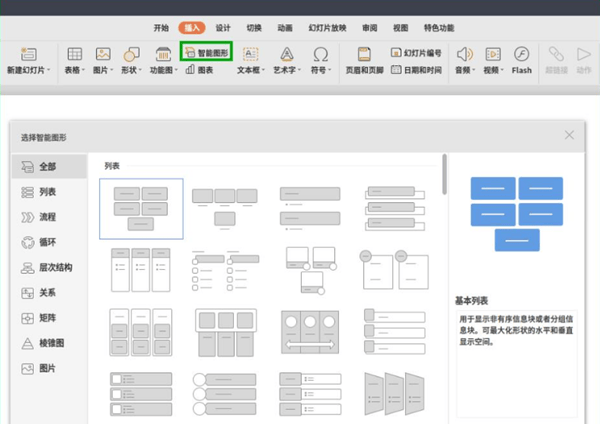Select the 插入 tab
This screenshot has width=600, height=424.
192,28
